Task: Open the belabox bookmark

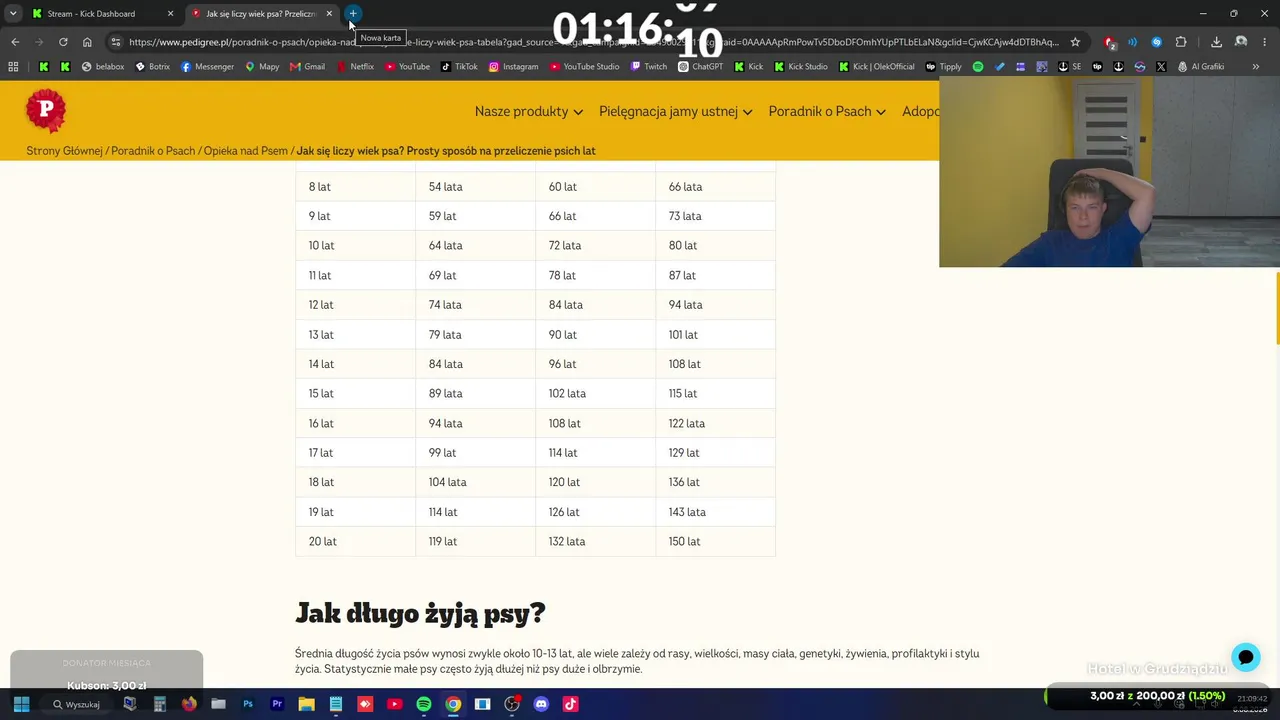Action: (103, 67)
